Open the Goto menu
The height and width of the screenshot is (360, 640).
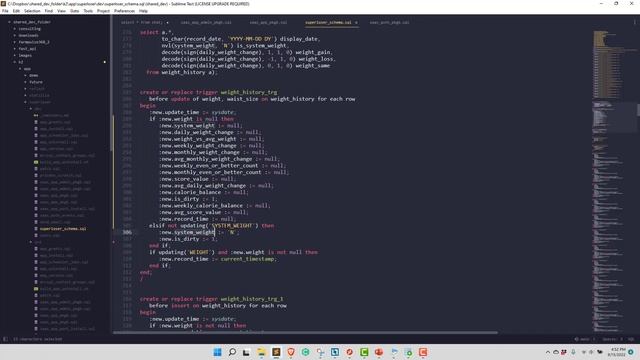click(x=74, y=11)
